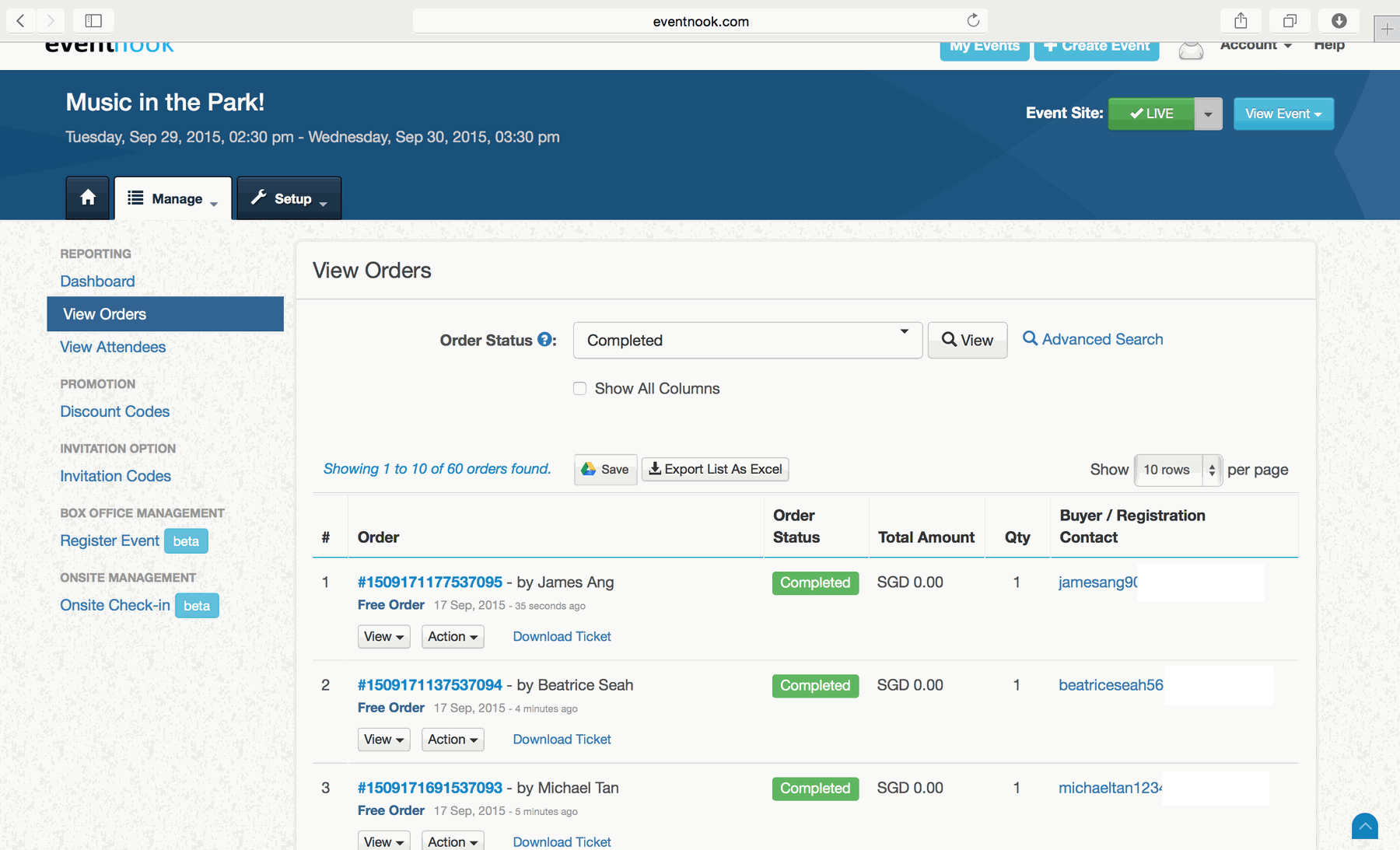Click beatriceseah56 contact link

tap(1111, 684)
